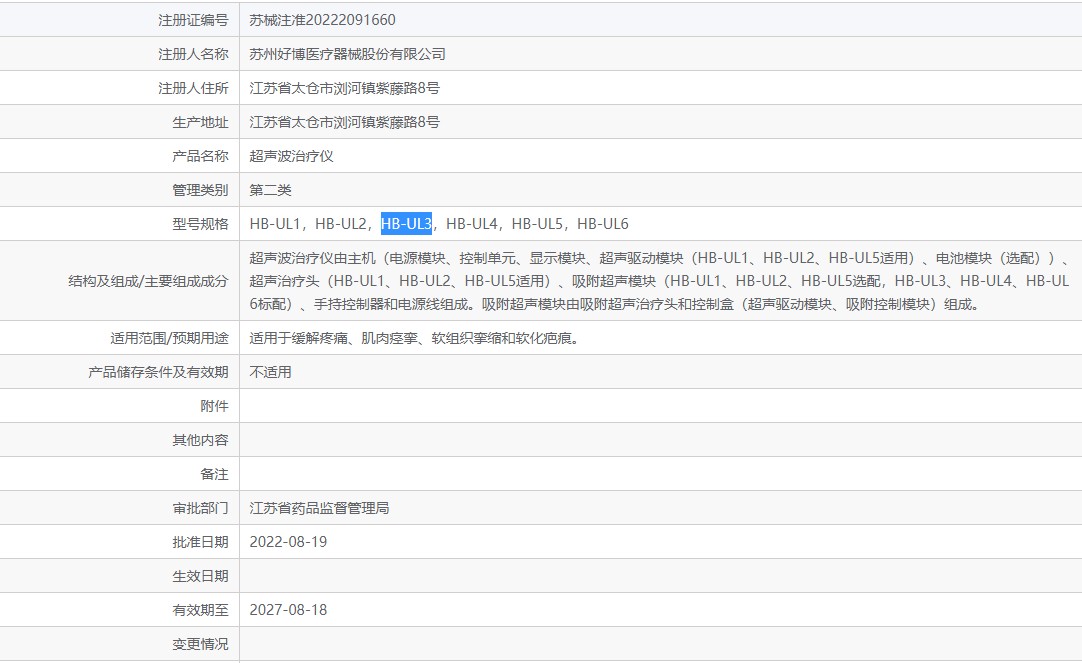Screen dimensions: 1082x663
Task: Click the 注册证编号 row label
Action: click(193, 20)
